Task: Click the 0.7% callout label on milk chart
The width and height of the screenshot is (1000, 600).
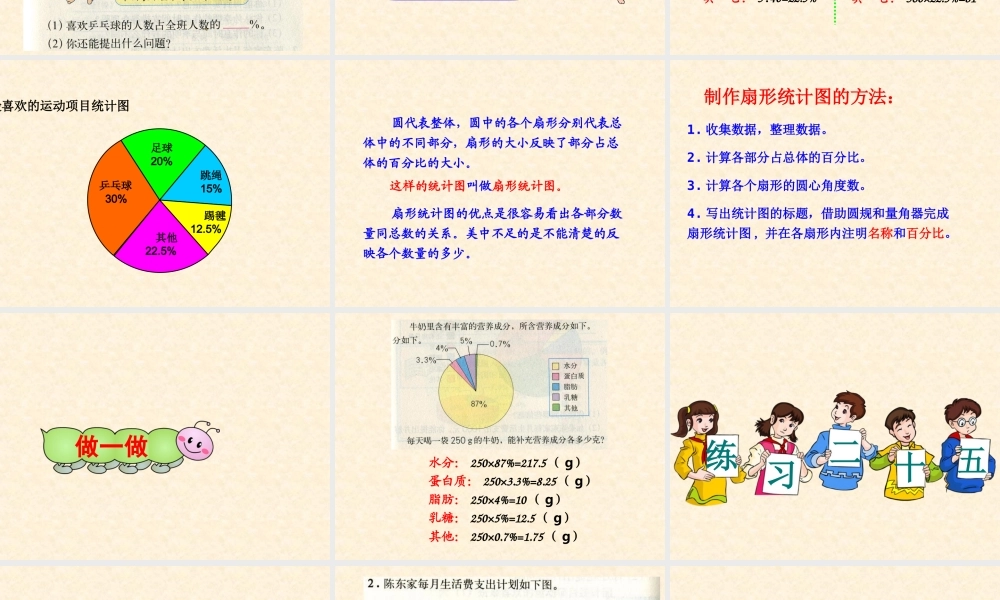Action: (x=500, y=344)
